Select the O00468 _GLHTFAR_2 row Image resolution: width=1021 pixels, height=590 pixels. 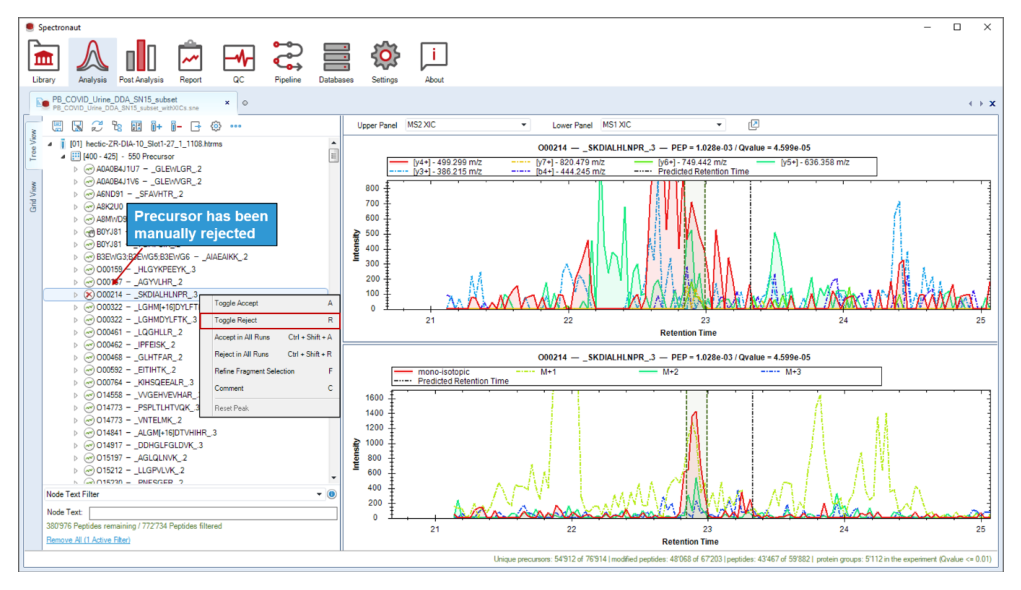point(134,358)
